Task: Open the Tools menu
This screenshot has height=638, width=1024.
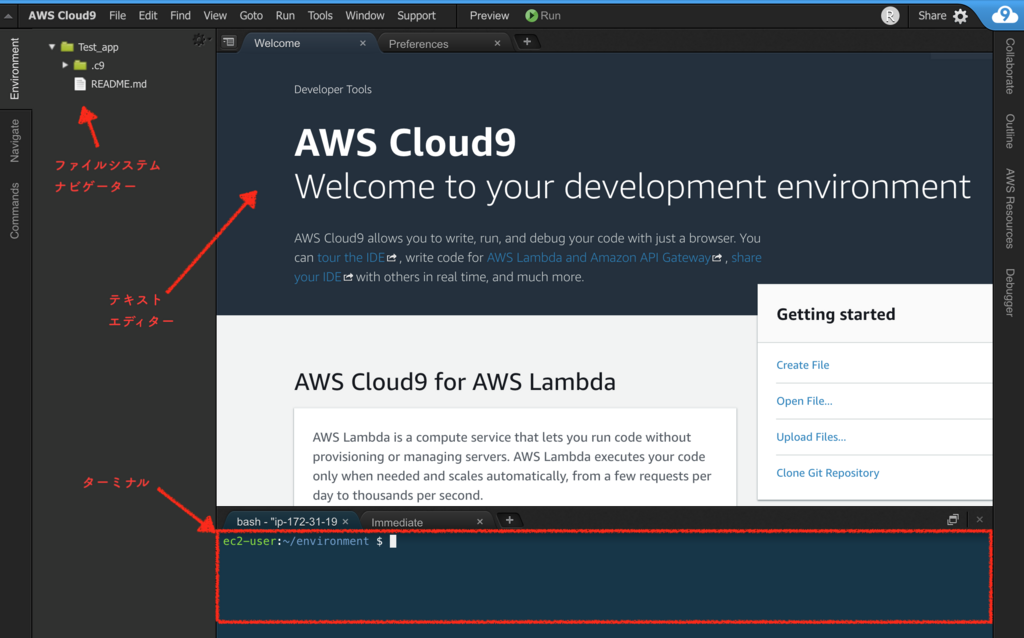Action: click(320, 16)
